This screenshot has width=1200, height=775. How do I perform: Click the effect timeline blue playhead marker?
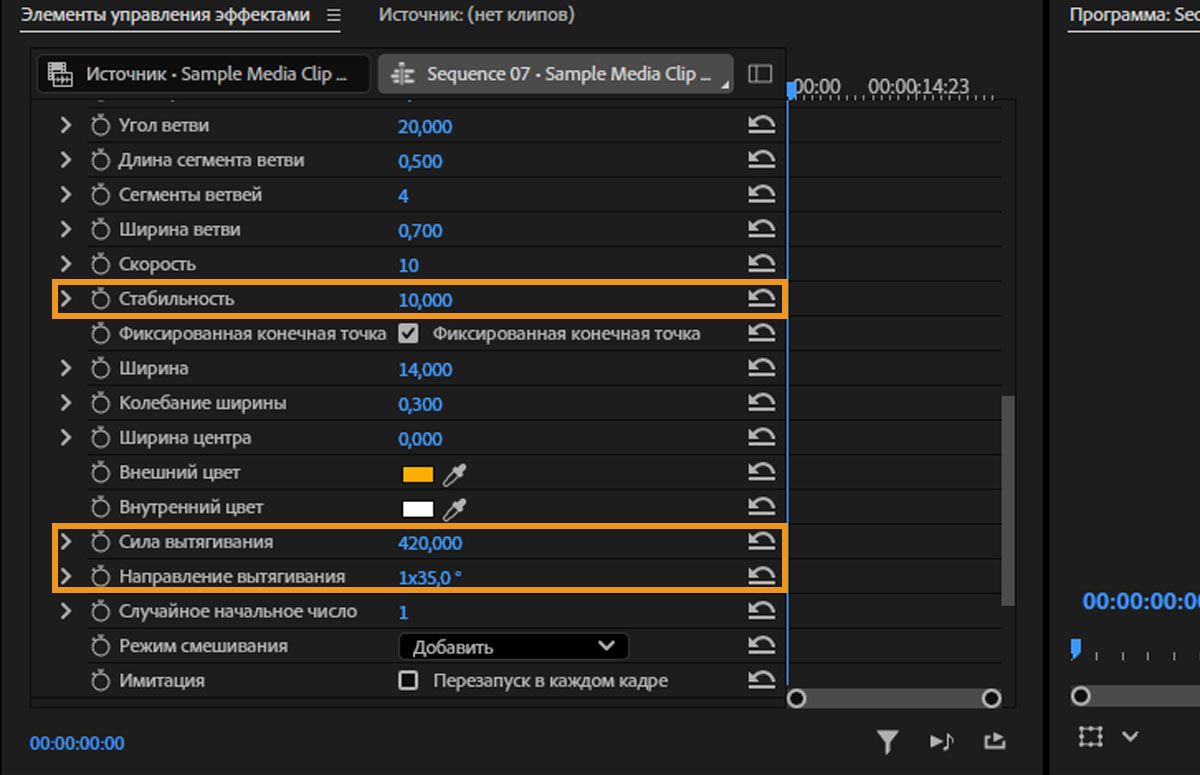point(792,90)
